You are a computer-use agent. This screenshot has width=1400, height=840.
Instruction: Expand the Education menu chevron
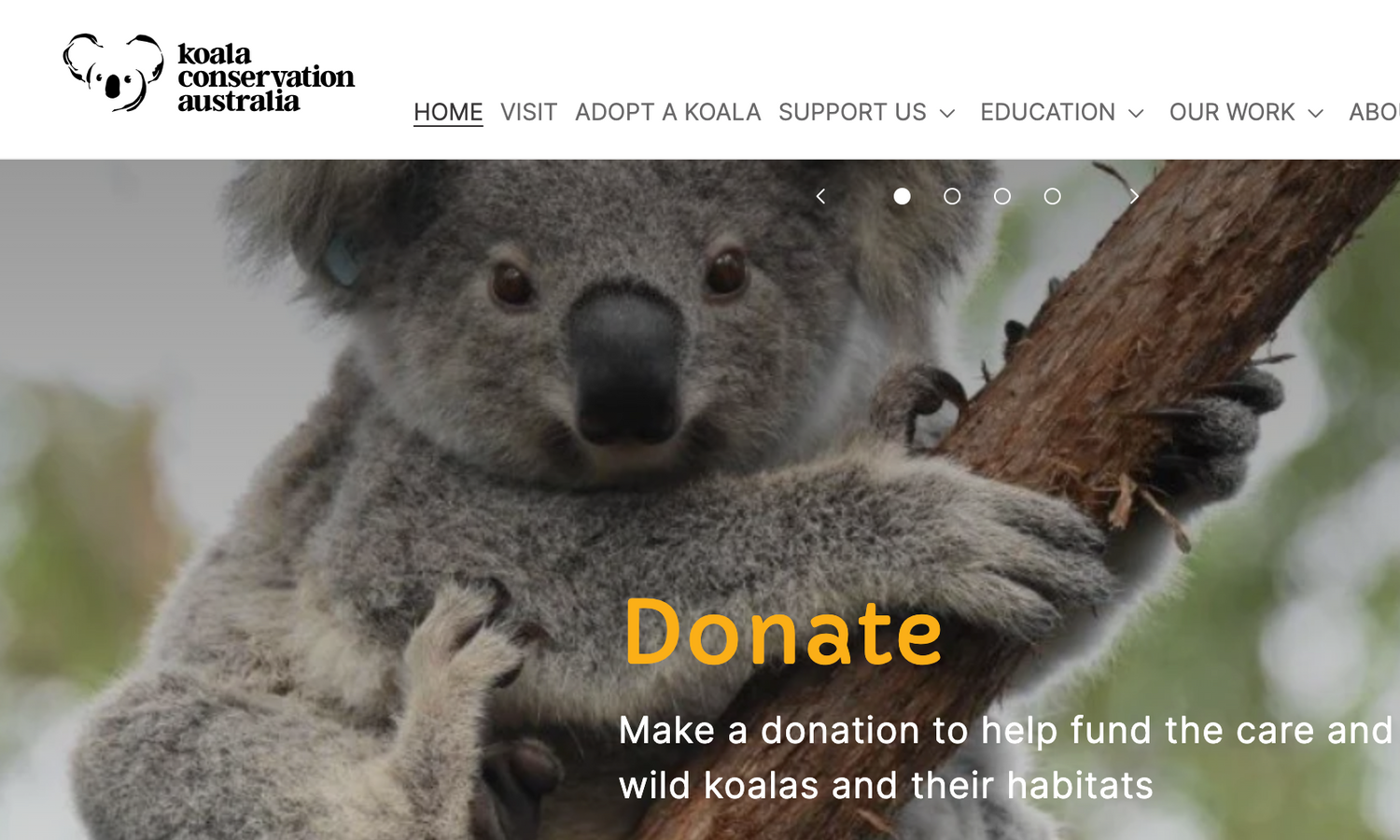[x=1136, y=113]
